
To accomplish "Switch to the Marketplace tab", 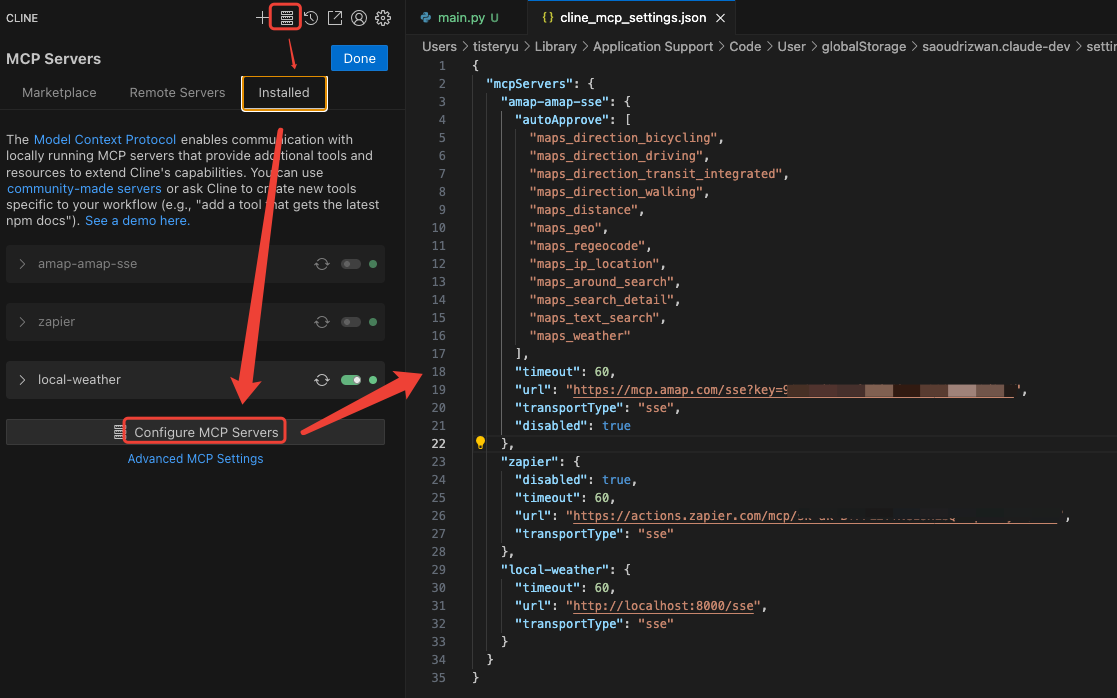I will (59, 93).
